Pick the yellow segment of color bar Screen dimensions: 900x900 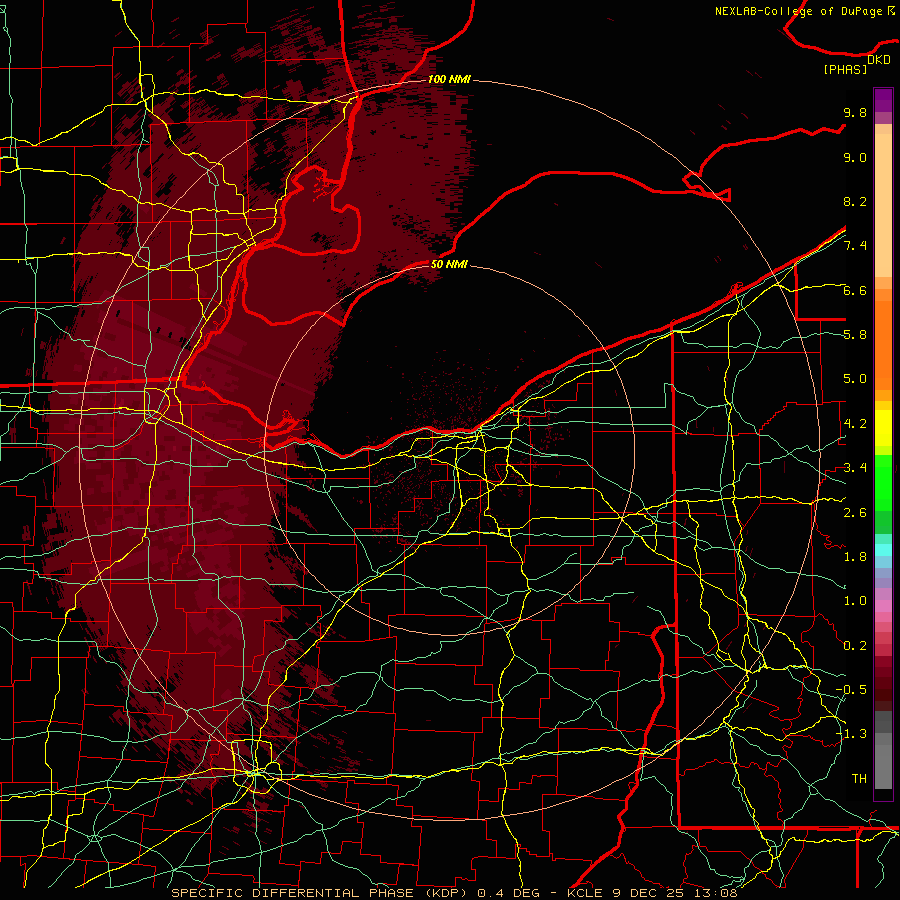[x=883, y=428]
